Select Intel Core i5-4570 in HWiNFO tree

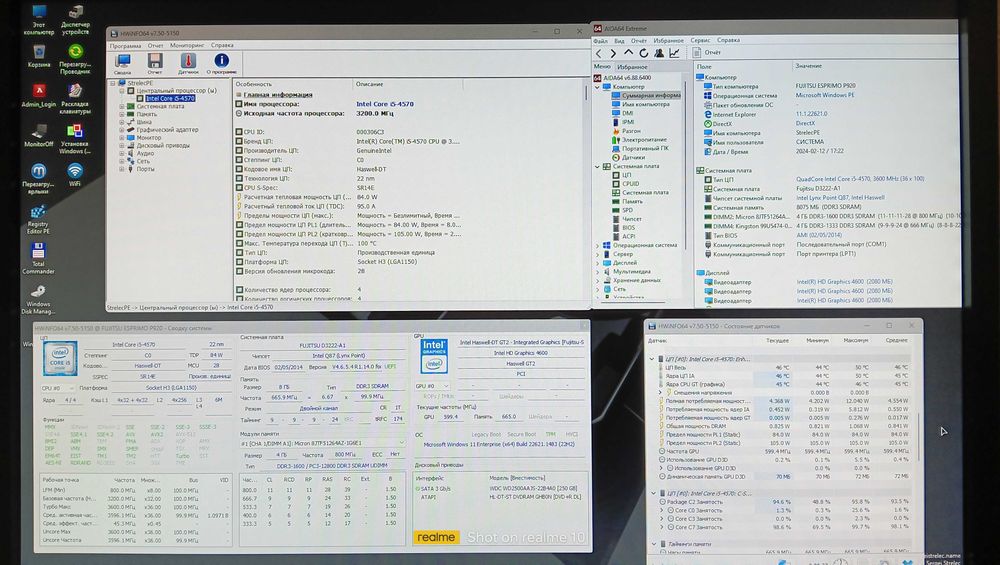[169, 98]
